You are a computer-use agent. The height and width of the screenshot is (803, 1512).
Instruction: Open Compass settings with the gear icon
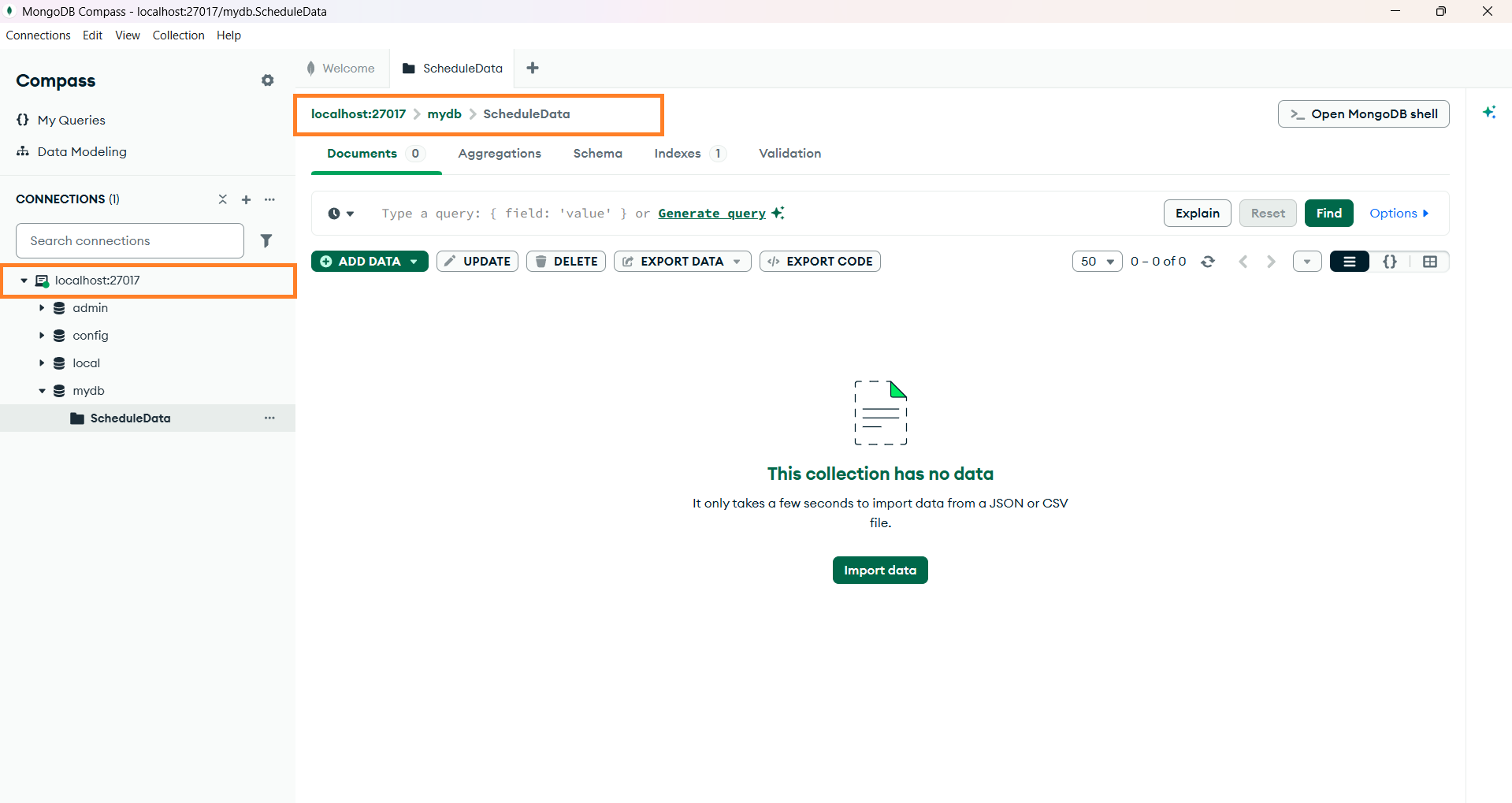point(268,80)
